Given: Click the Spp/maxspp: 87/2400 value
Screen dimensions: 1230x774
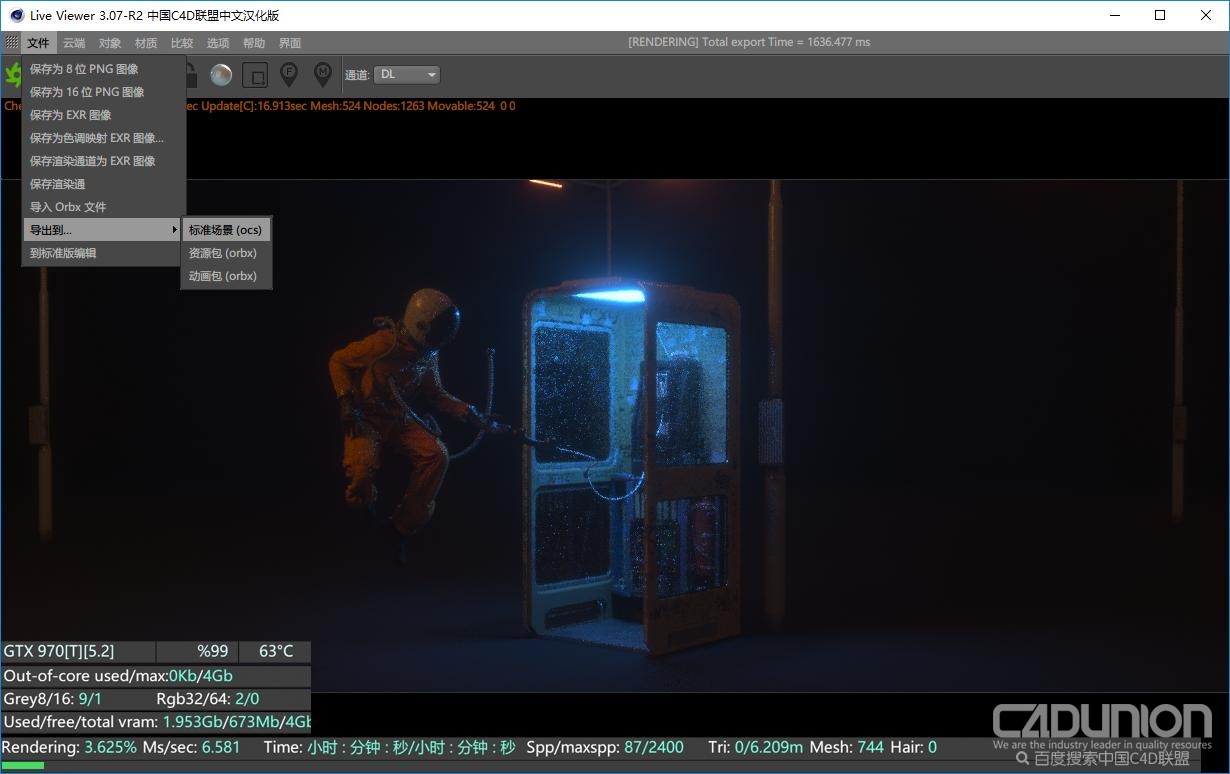Looking at the screenshot, I should coord(605,747).
